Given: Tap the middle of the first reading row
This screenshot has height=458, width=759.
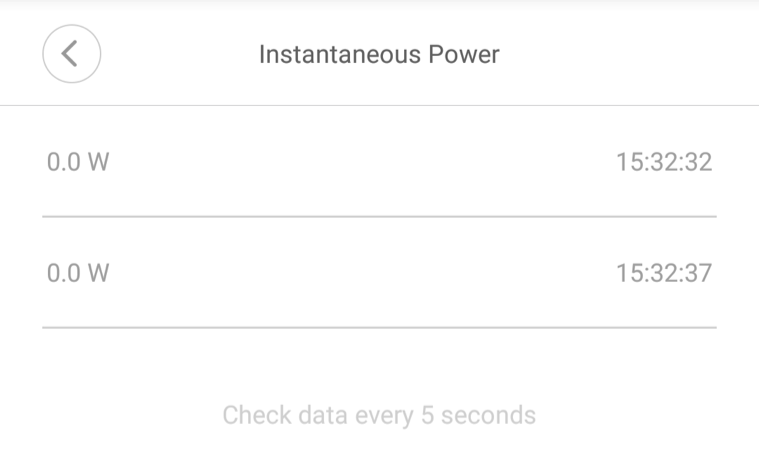Looking at the screenshot, I should click(x=379, y=162).
